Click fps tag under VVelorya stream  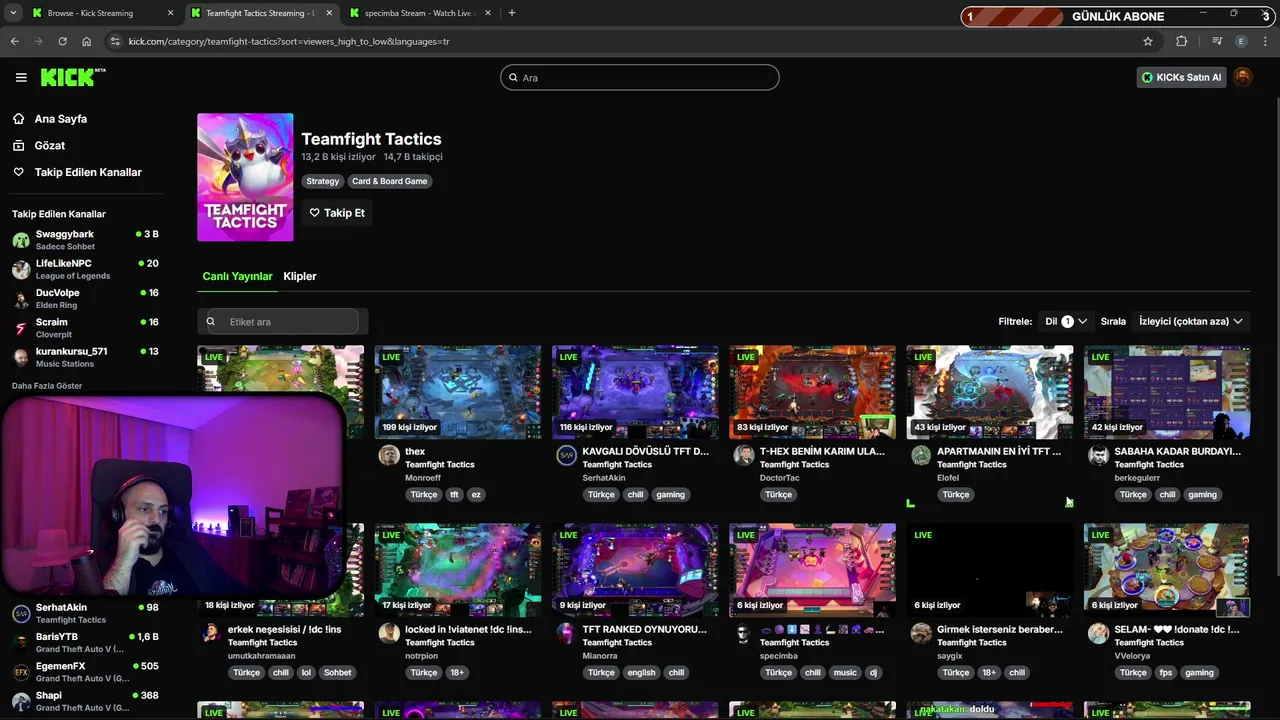pyautogui.click(x=1165, y=672)
